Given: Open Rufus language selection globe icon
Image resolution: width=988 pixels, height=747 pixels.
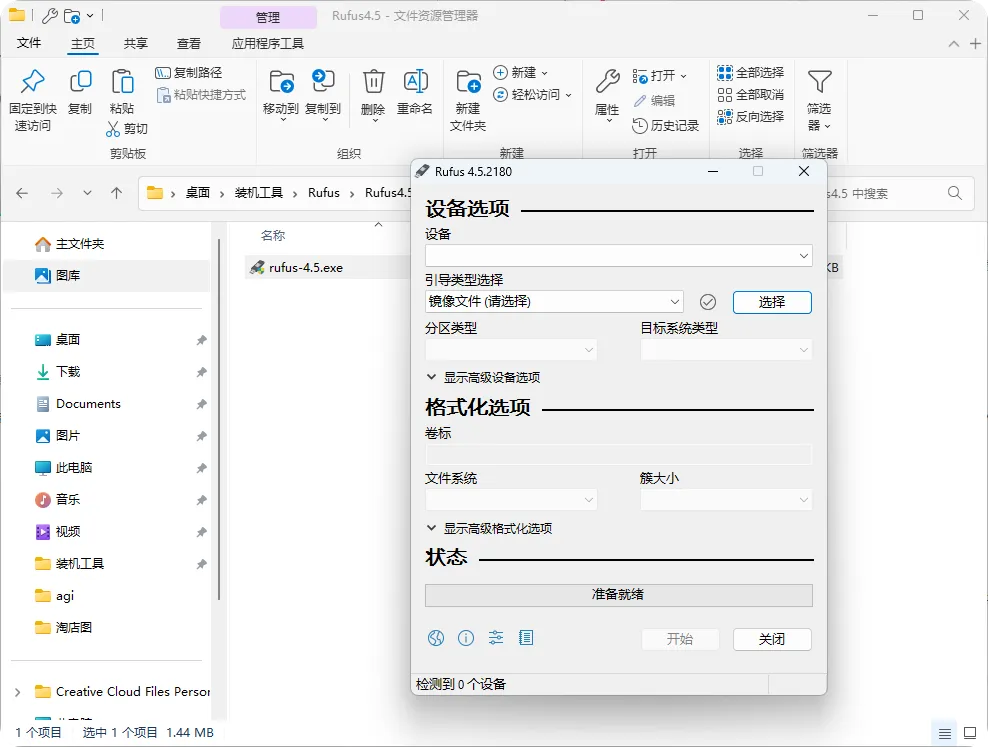Looking at the screenshot, I should click(x=435, y=638).
